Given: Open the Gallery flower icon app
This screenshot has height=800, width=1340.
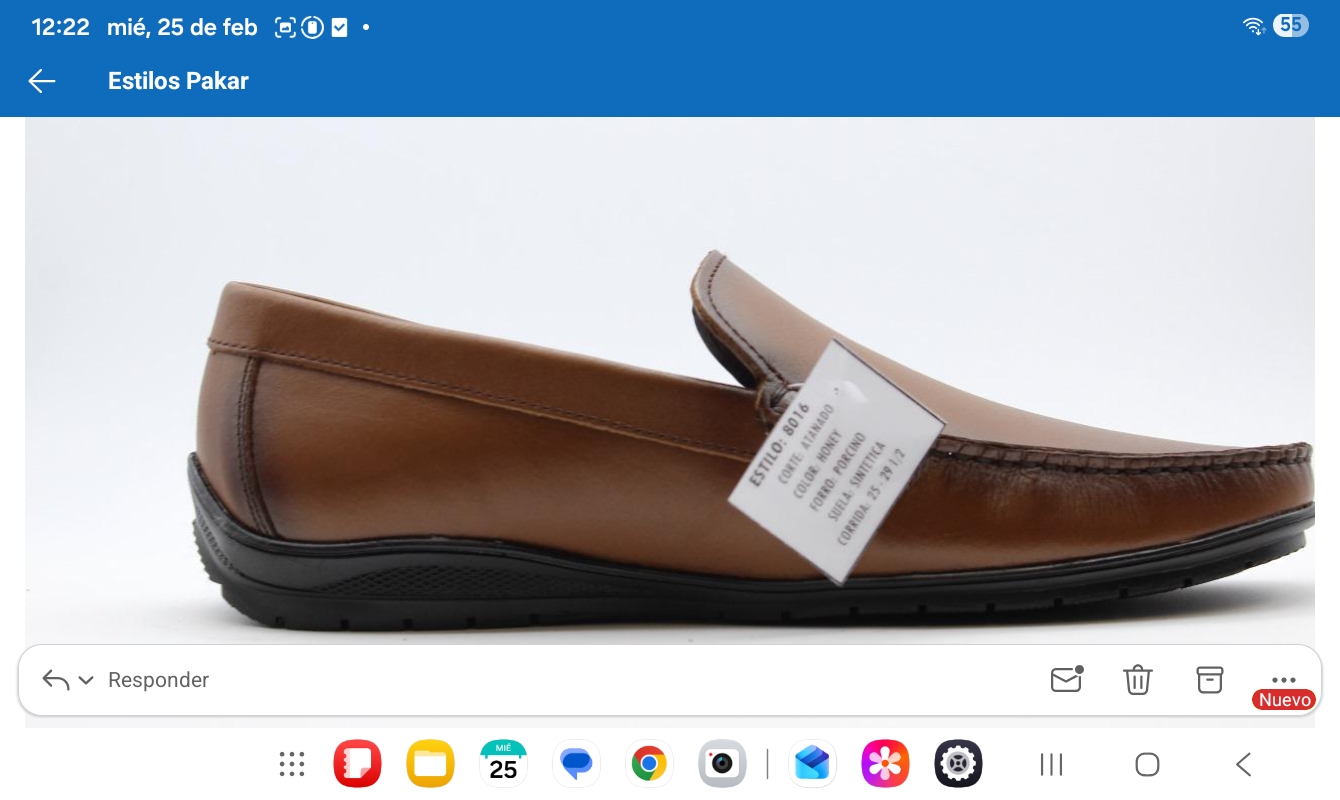Looking at the screenshot, I should point(885,765).
